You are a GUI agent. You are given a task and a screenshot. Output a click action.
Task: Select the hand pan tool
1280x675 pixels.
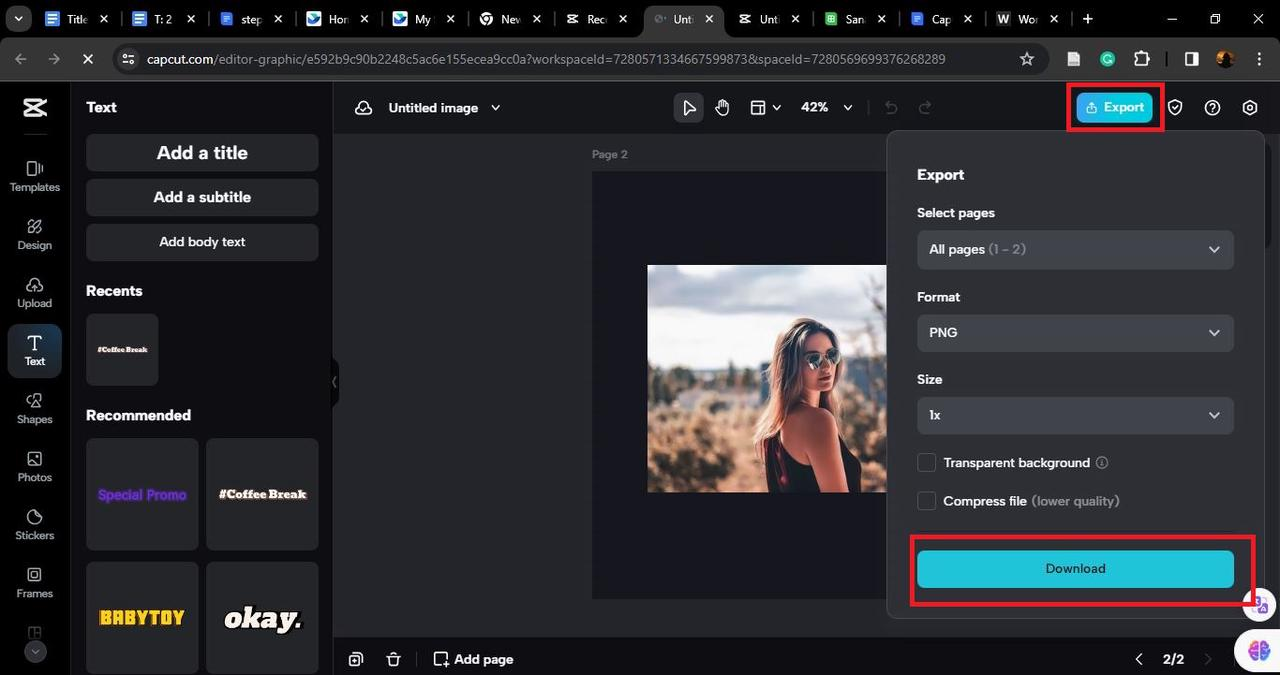722,108
